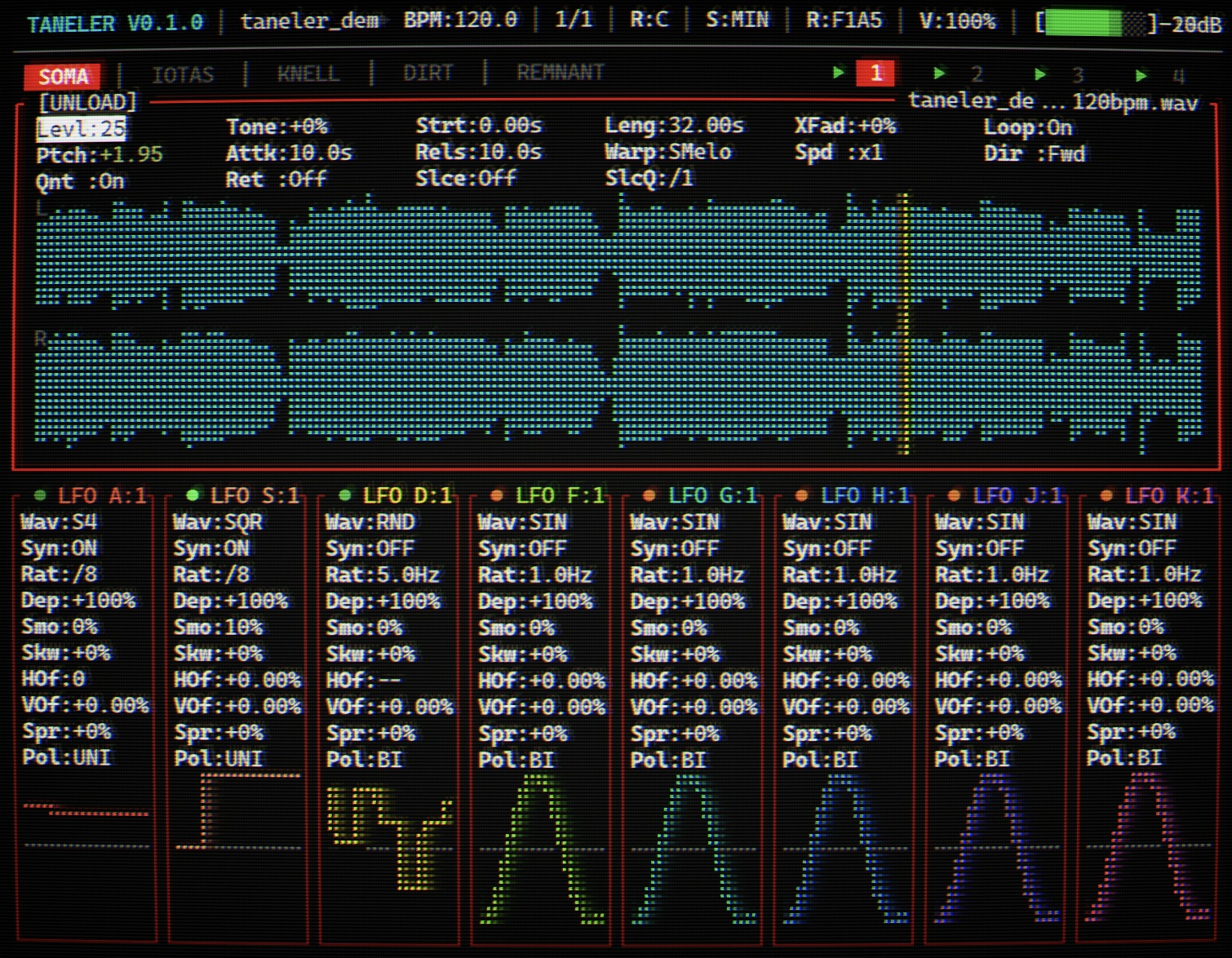Click the play arrow beside slot 2

[x=939, y=73]
